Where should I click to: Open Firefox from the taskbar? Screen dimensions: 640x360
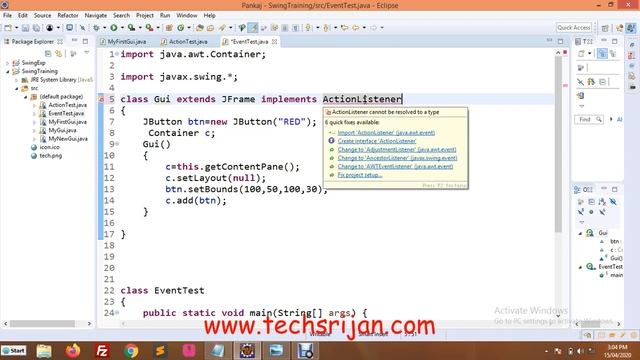click(x=73, y=351)
